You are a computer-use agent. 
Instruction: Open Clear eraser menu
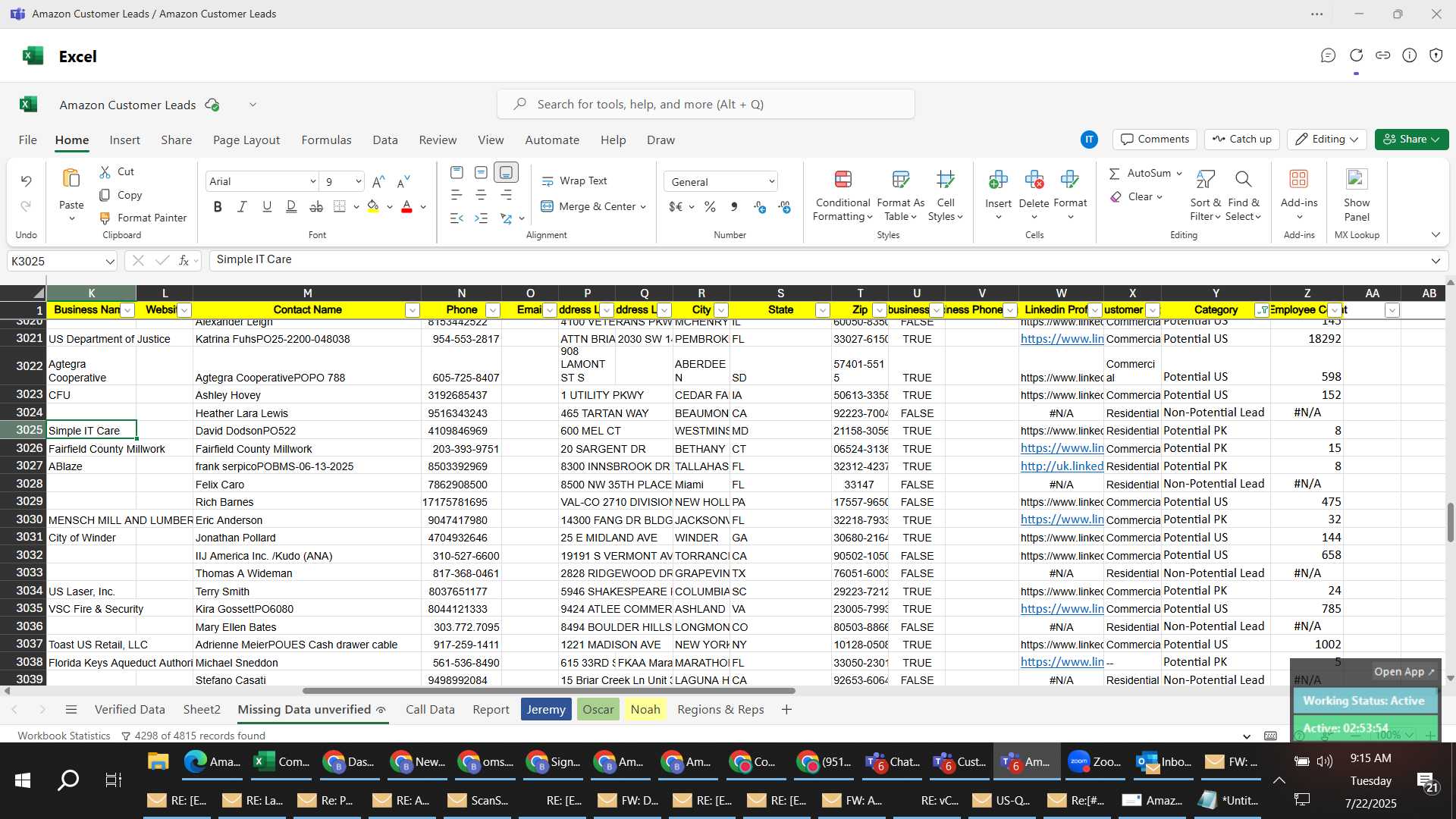[x=1135, y=196]
